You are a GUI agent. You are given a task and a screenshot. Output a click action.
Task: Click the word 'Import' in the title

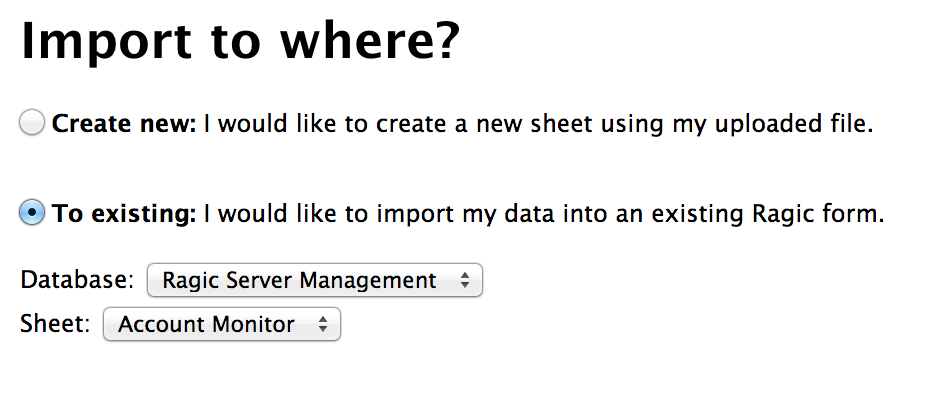[x=106, y=41]
